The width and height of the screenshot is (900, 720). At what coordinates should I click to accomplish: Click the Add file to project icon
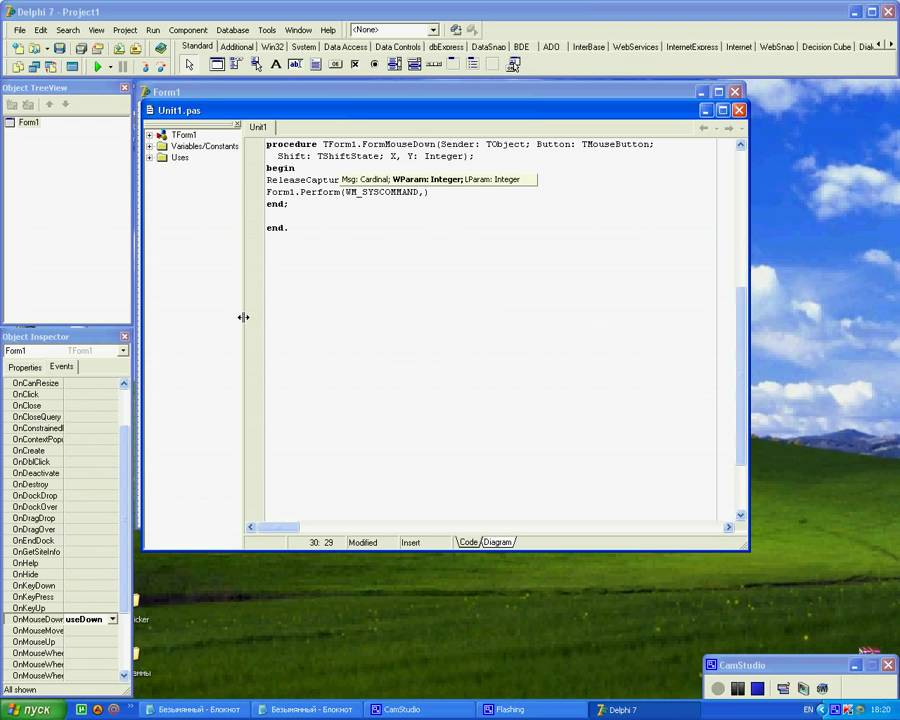[x=119, y=49]
